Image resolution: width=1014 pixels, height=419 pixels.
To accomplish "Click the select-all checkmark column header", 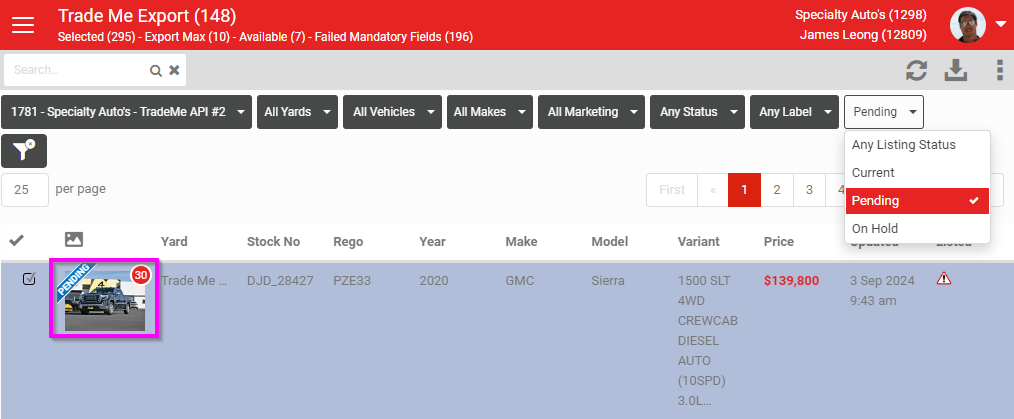I will 16,241.
